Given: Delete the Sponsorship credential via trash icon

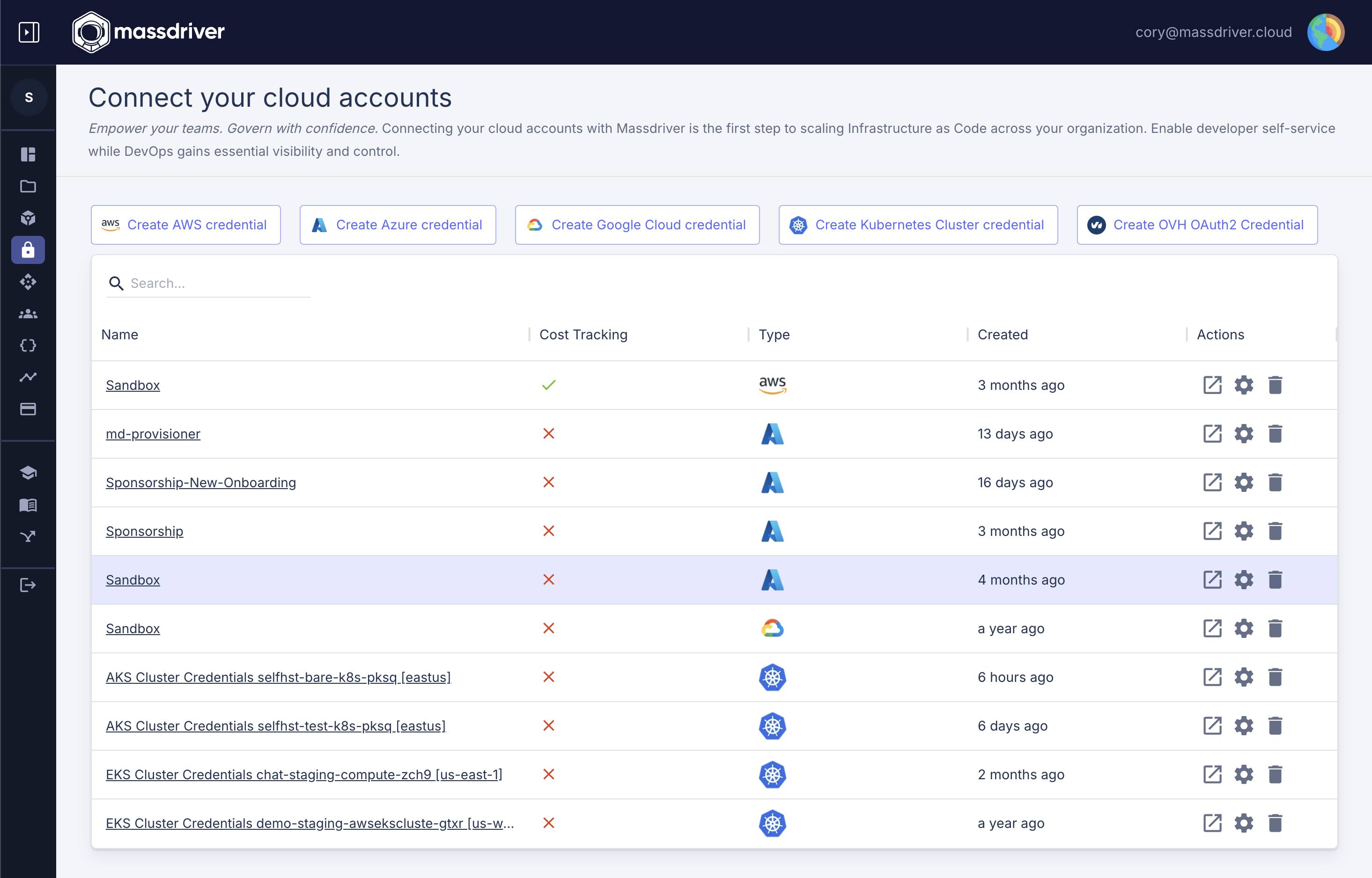Looking at the screenshot, I should pos(1276,531).
